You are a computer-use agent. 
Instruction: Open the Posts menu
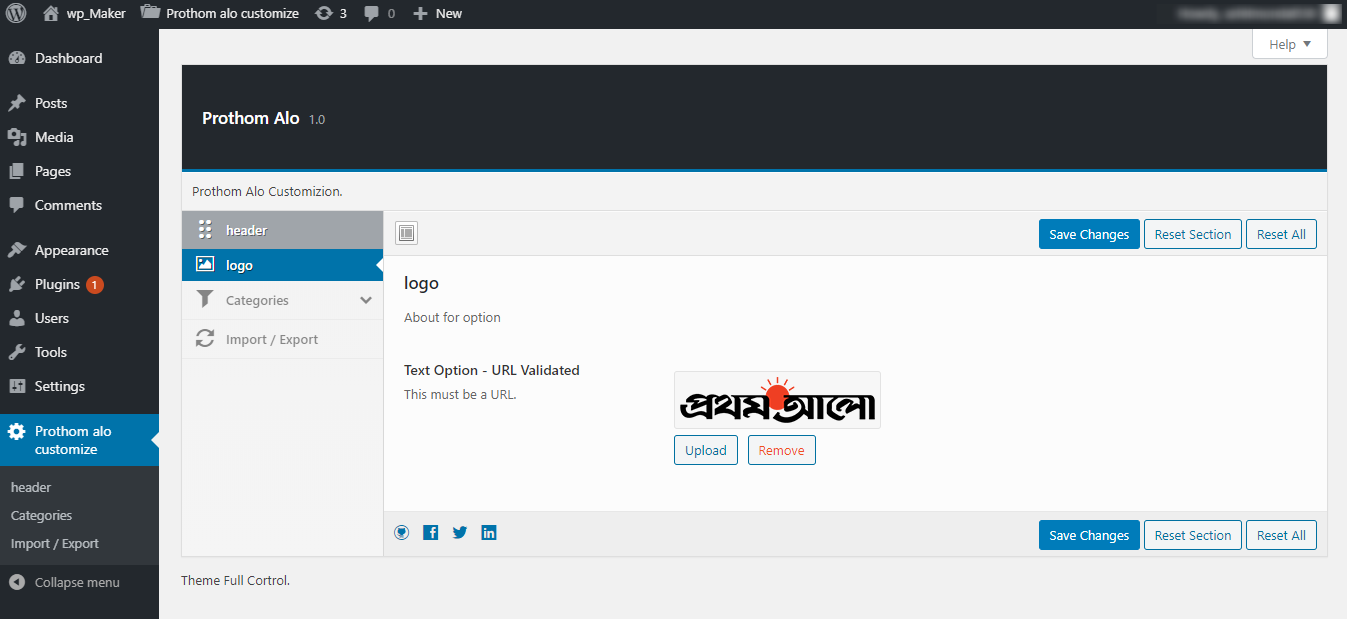point(79,103)
